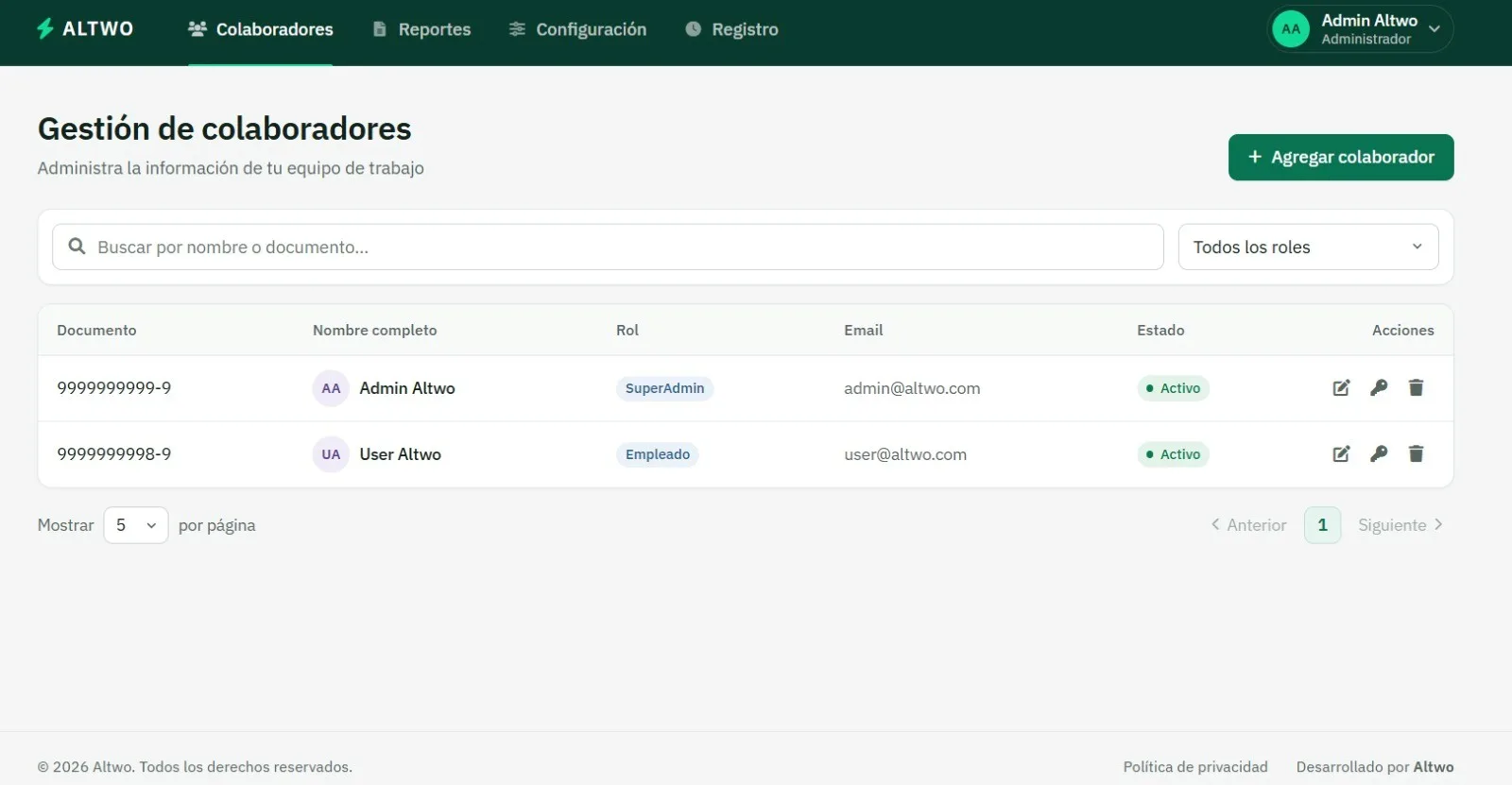Go to the Anterior page
The height and width of the screenshot is (785, 1512).
point(1248,525)
